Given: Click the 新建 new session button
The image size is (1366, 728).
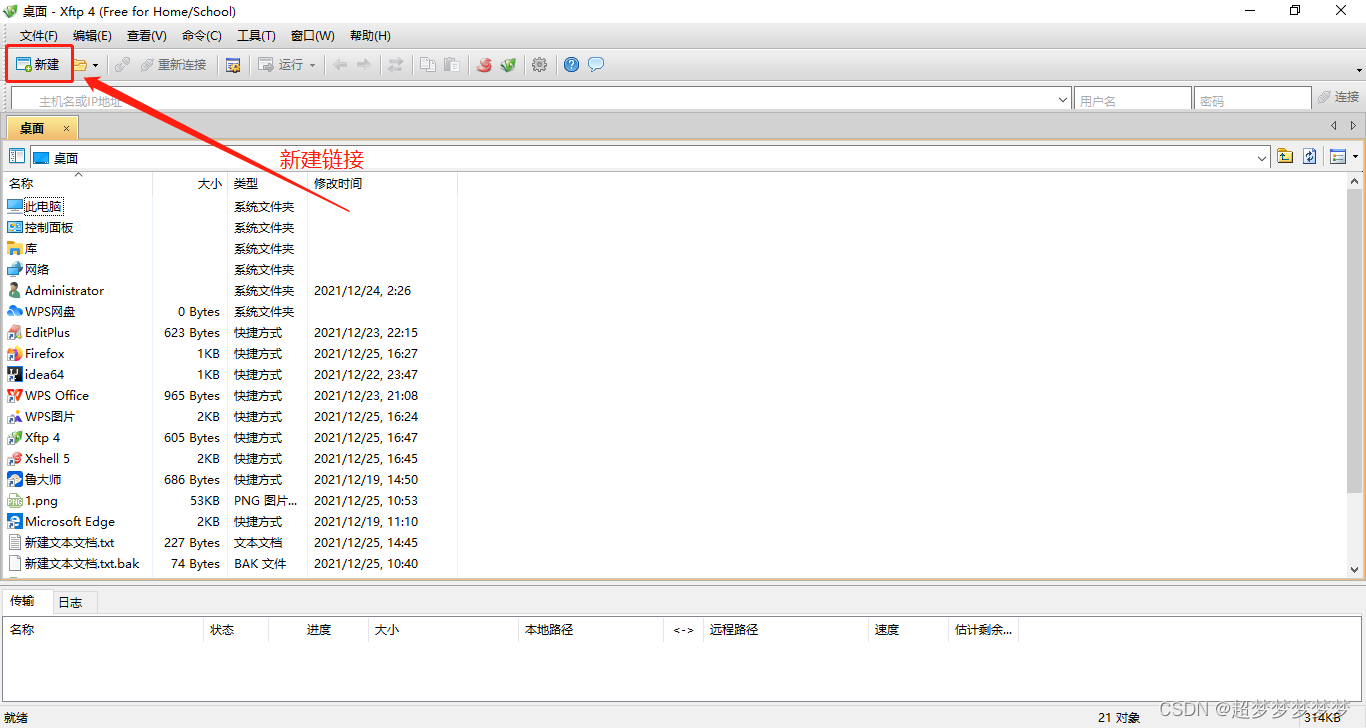Looking at the screenshot, I should tap(38, 65).
